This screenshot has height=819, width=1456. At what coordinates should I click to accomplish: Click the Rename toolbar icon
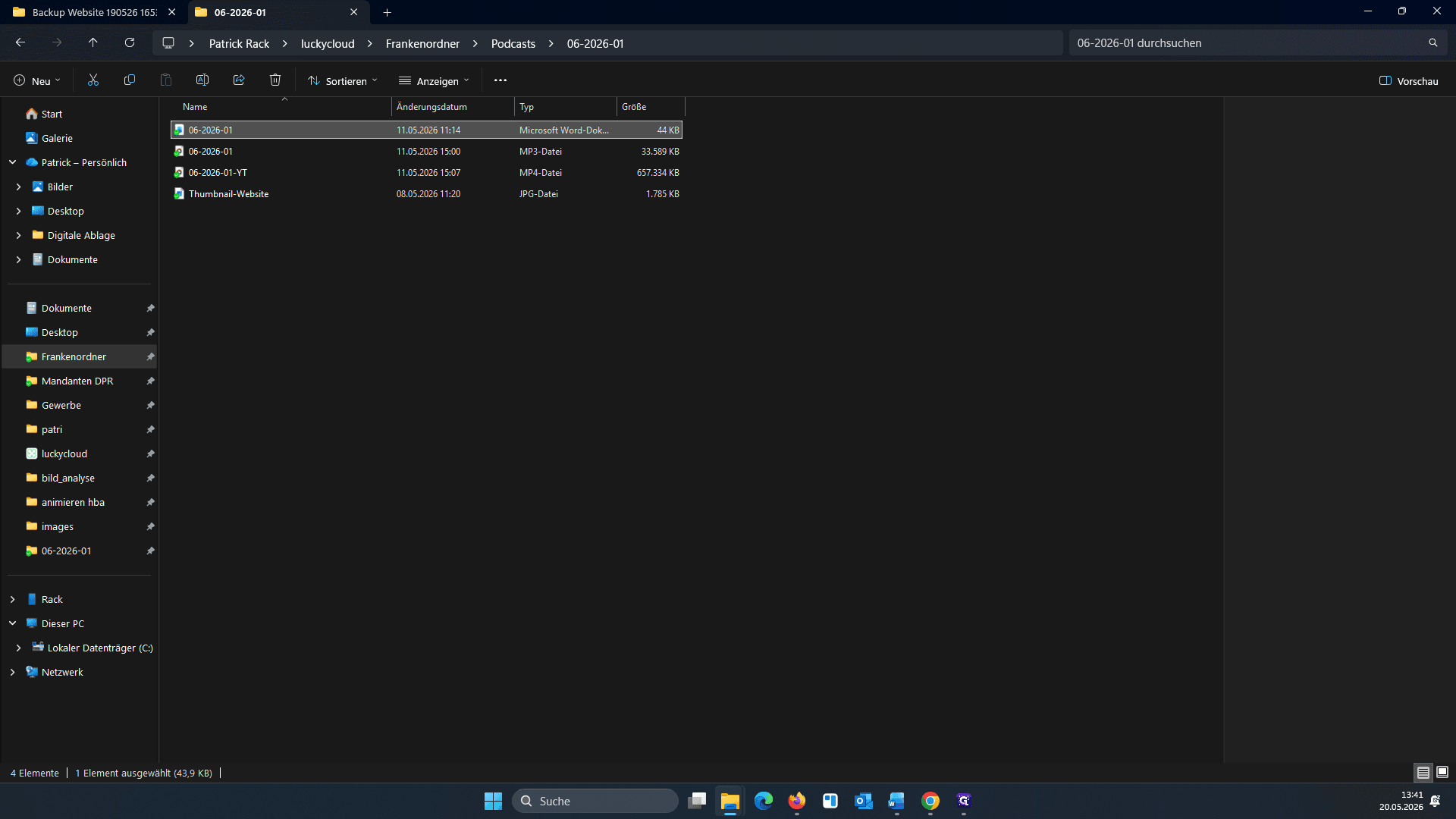tap(202, 80)
